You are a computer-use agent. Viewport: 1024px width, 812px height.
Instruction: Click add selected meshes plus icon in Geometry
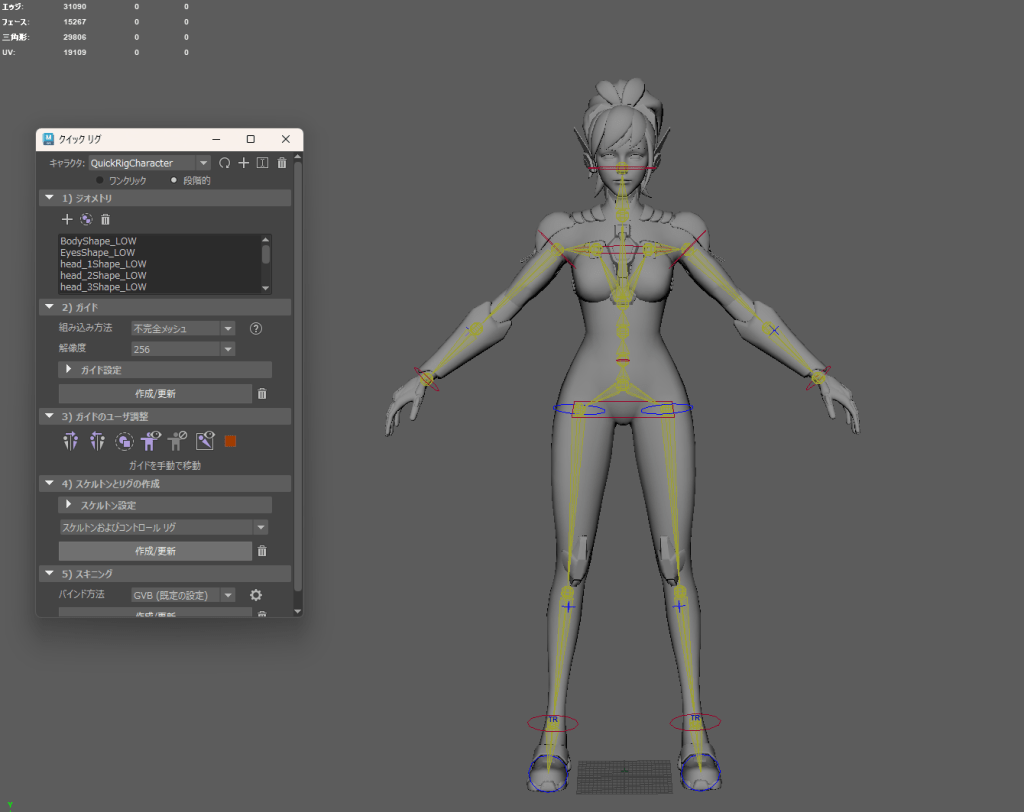pyautogui.click(x=67, y=219)
